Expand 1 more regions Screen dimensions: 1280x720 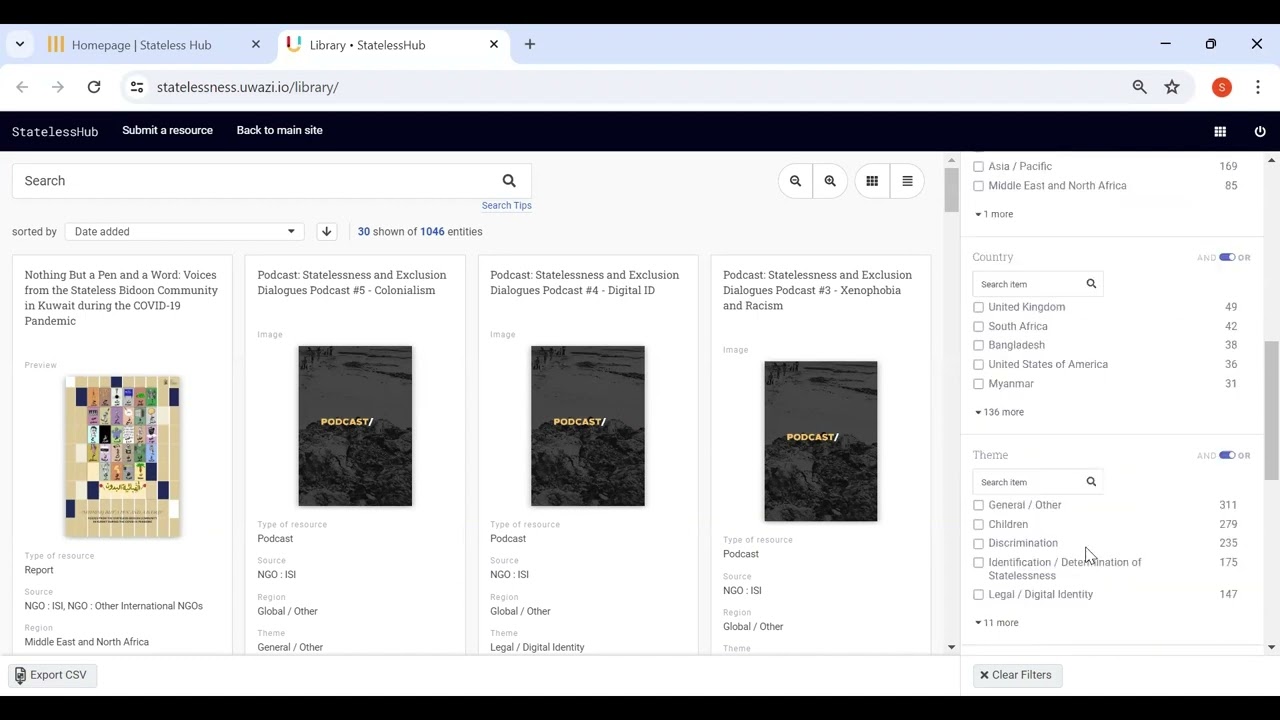click(x=994, y=214)
